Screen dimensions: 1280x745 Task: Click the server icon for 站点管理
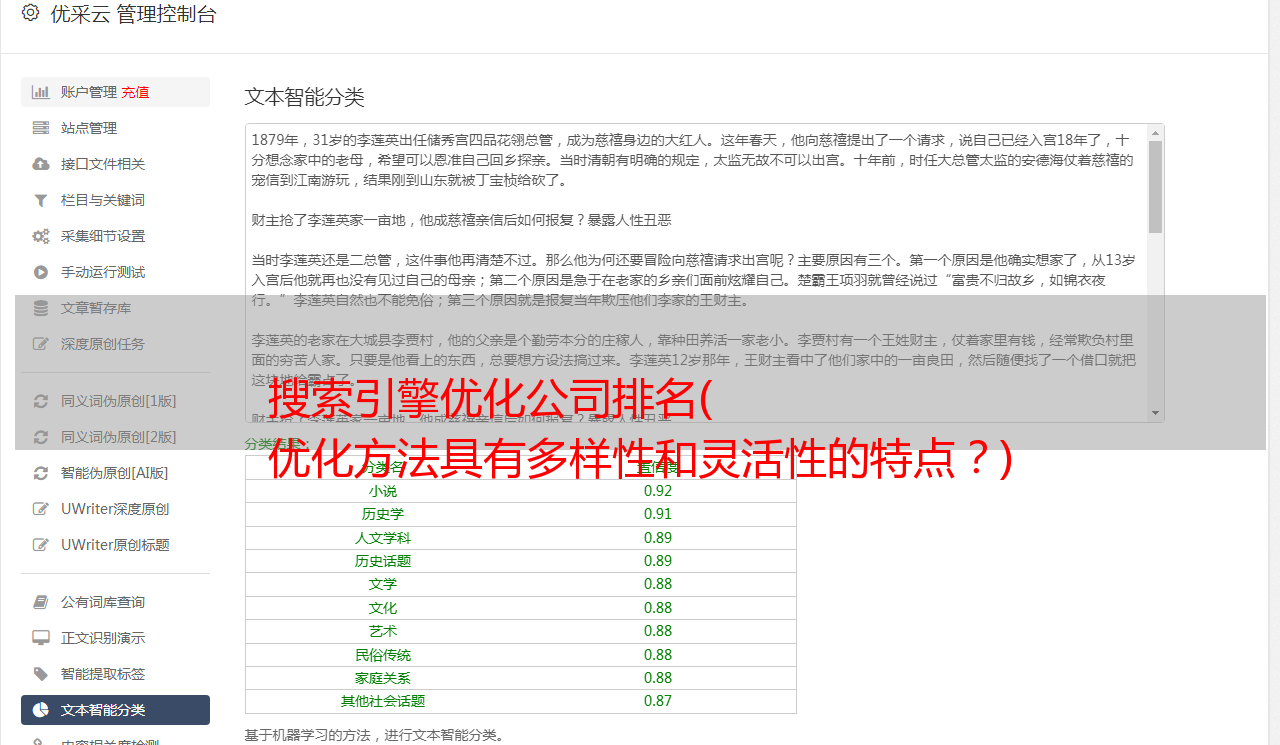tap(41, 128)
